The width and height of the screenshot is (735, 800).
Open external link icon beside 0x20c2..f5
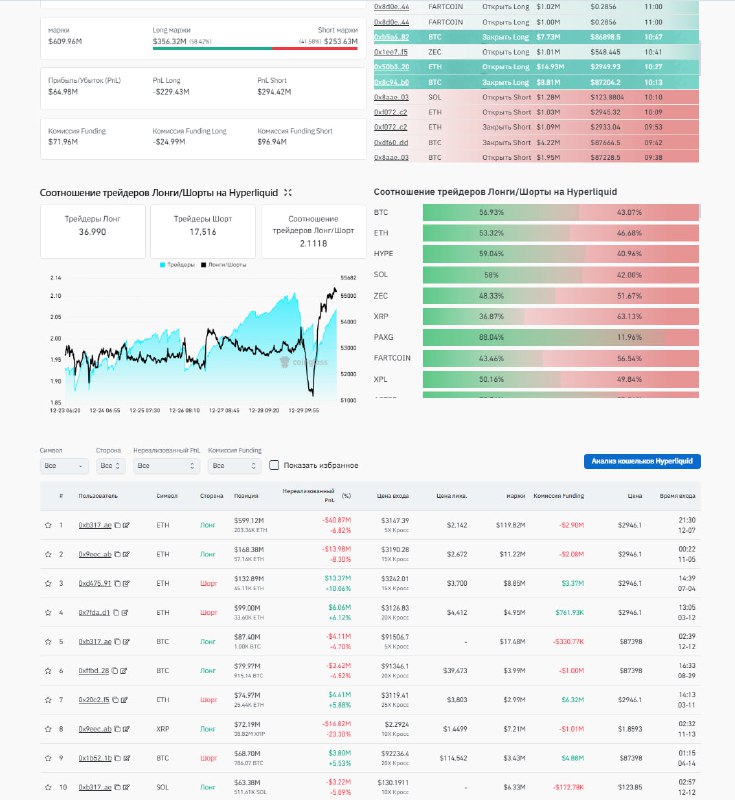point(125,699)
